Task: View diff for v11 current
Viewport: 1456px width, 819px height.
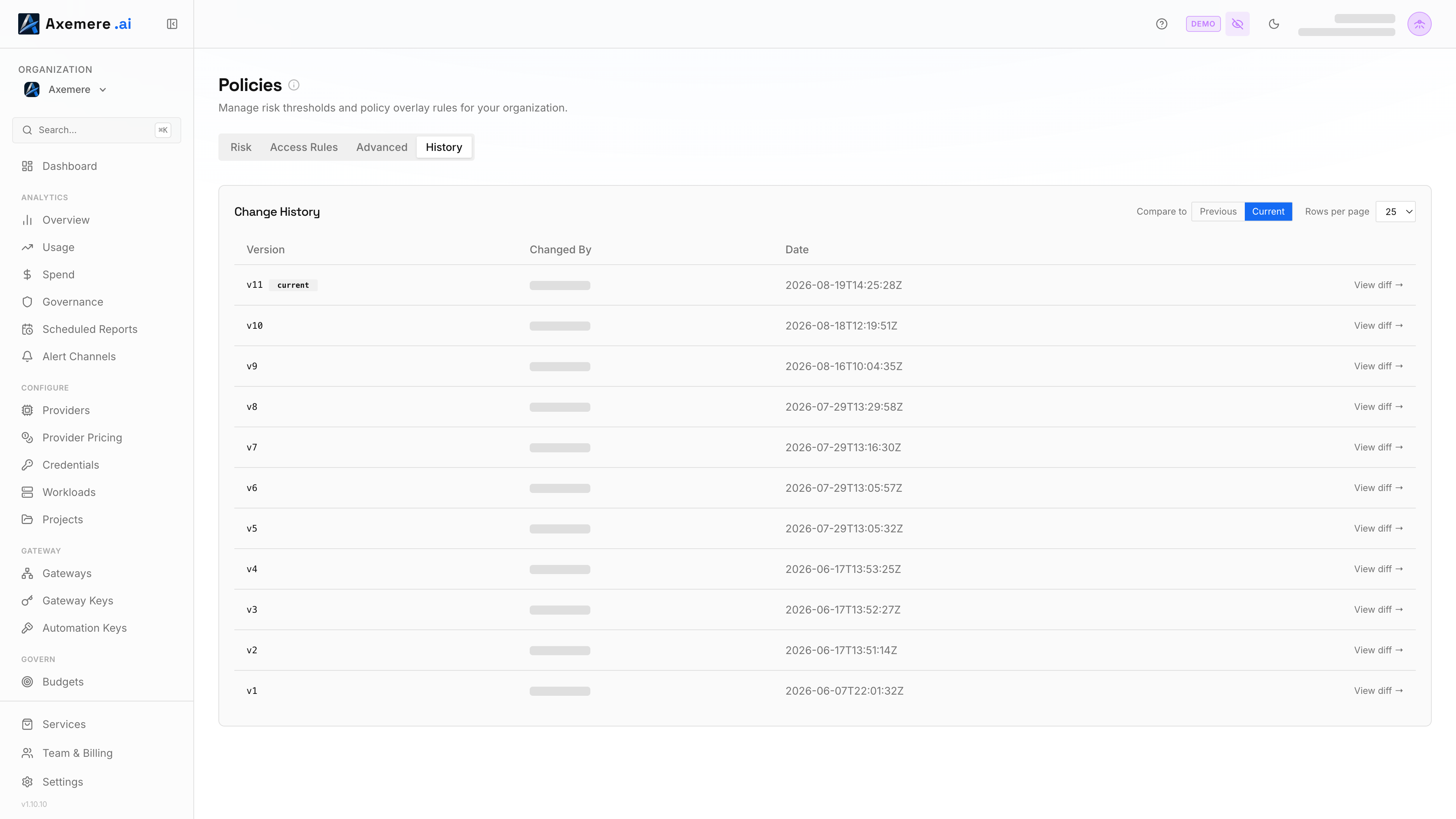Action: 1378,285
